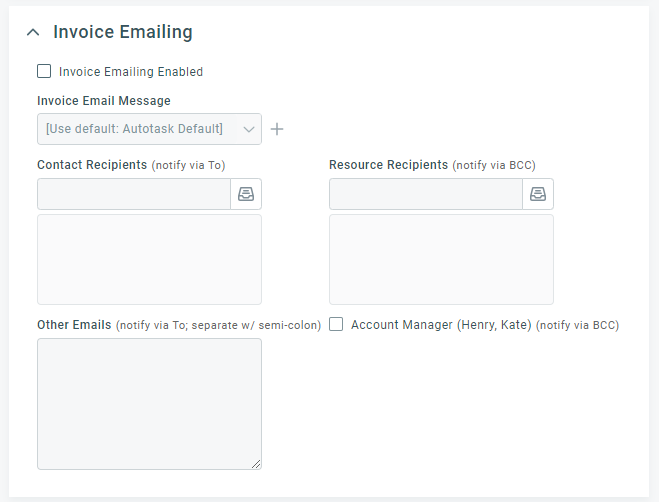Viewport: 659px width, 502px height.
Task: Click the Invoice Emailing section heading
Action: 123,32
